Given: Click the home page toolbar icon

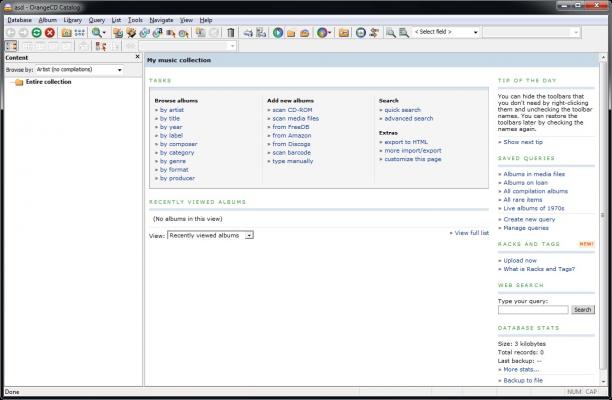Looking at the screenshot, I should tap(67, 33).
